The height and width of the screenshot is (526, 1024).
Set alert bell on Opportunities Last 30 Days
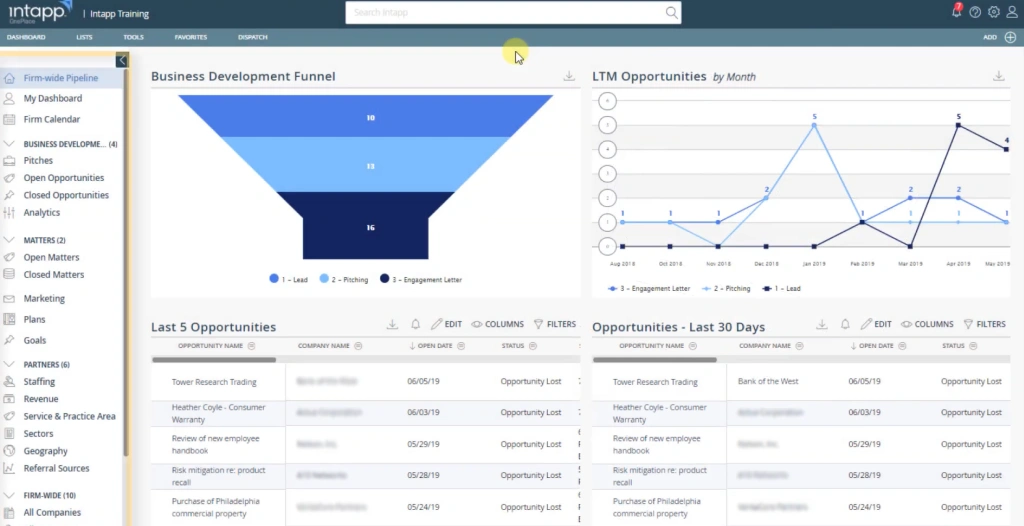845,324
